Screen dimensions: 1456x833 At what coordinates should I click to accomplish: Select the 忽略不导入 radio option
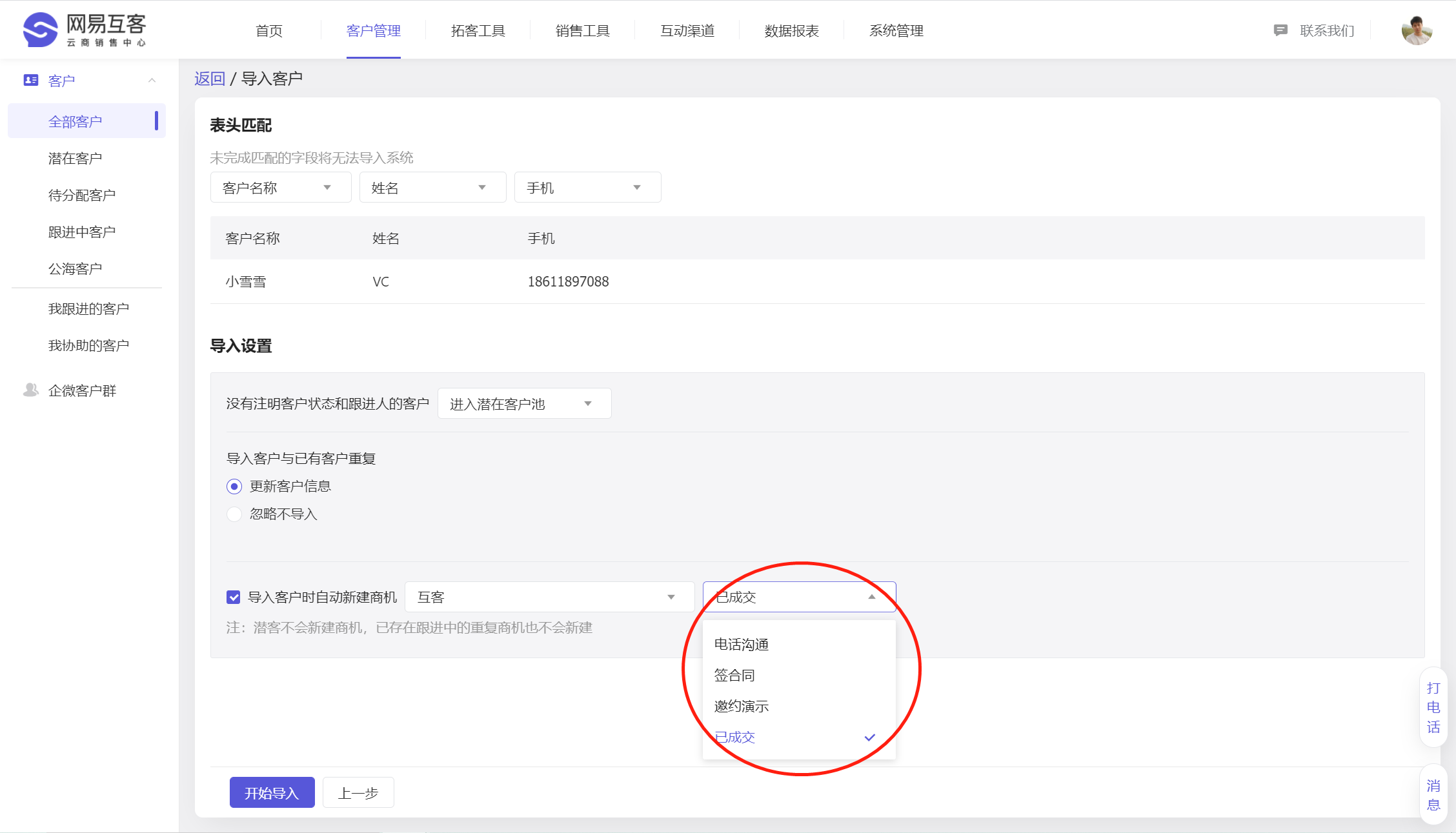tap(234, 514)
